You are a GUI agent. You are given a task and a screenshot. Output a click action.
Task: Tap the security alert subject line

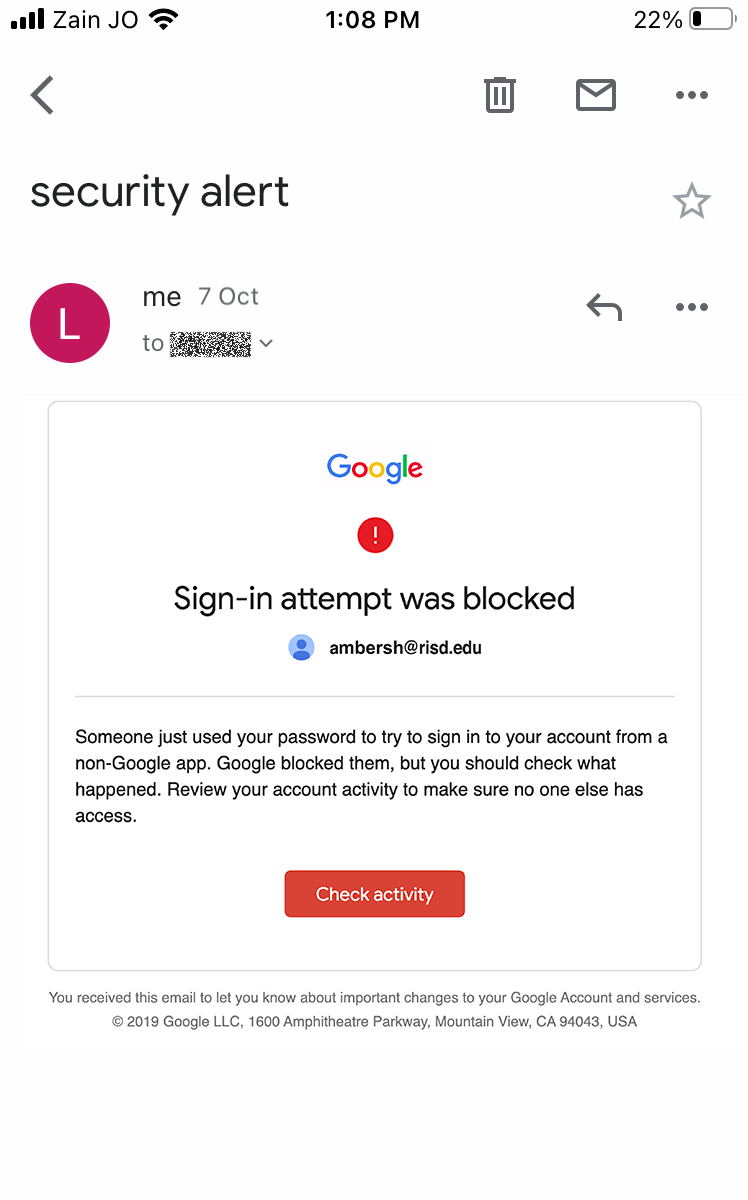[x=160, y=192]
